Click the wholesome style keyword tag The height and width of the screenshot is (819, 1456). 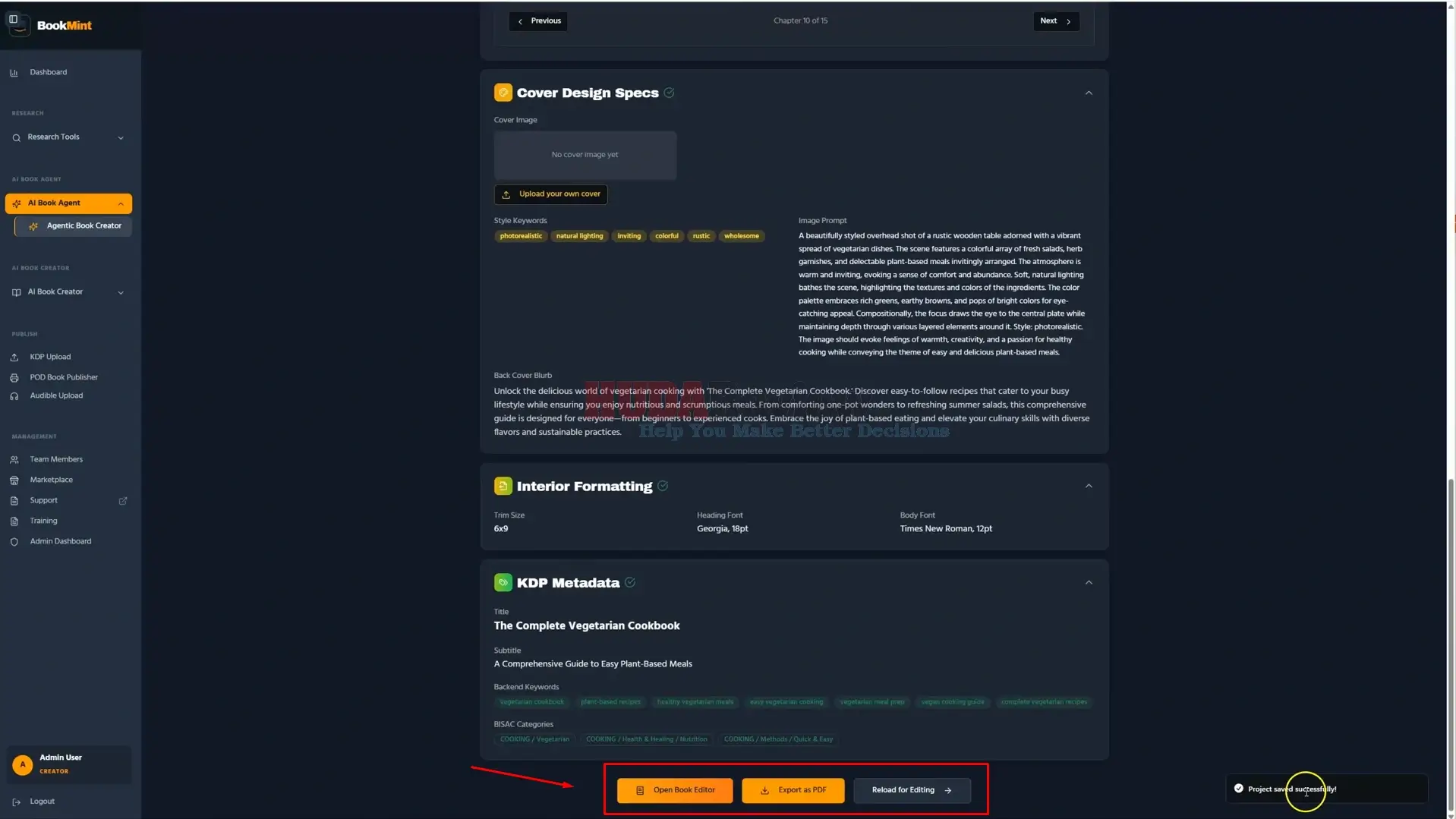click(x=741, y=236)
